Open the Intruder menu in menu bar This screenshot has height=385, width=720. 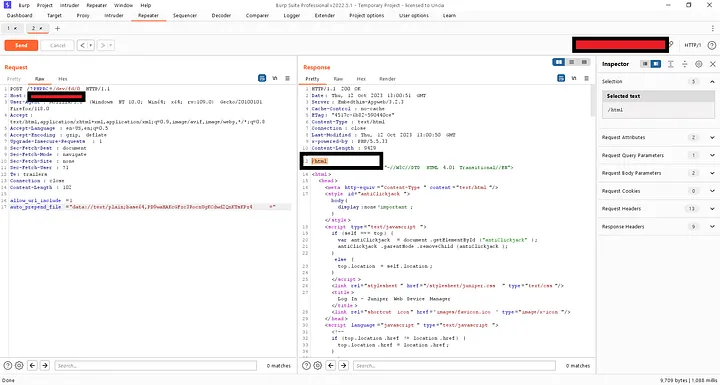tap(69, 6)
